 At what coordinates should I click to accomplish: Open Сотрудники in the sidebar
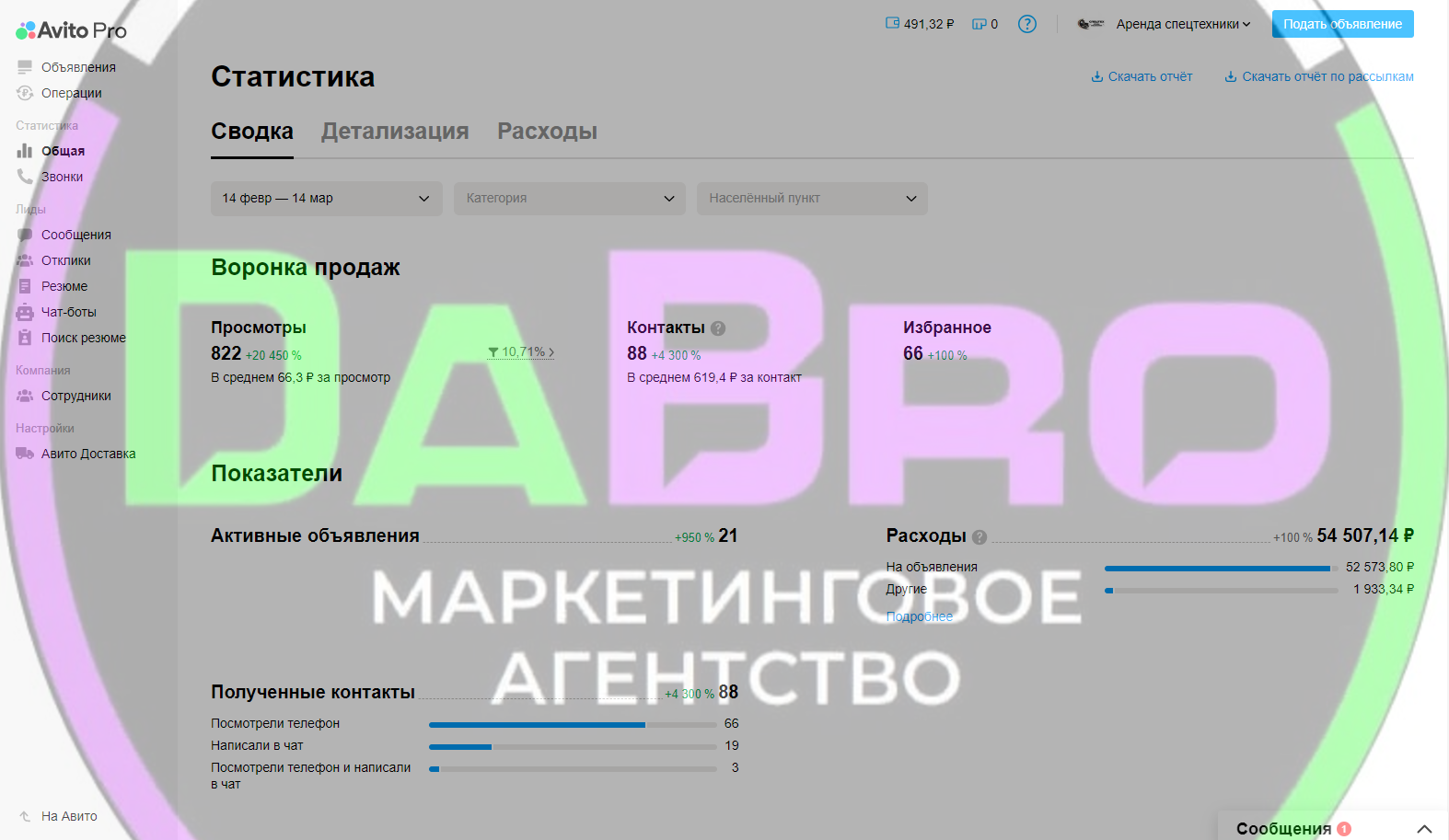coord(76,396)
